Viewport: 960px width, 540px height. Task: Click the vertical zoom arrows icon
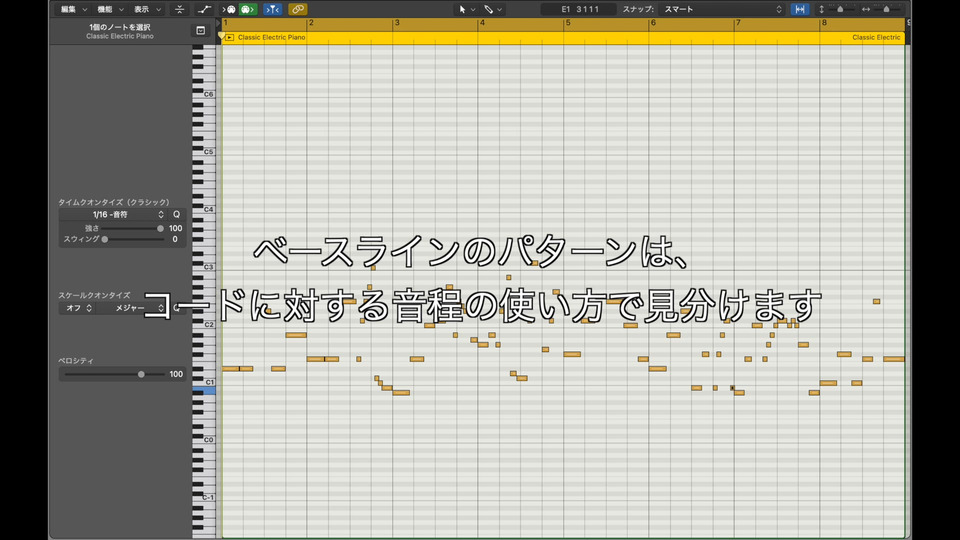tap(822, 9)
